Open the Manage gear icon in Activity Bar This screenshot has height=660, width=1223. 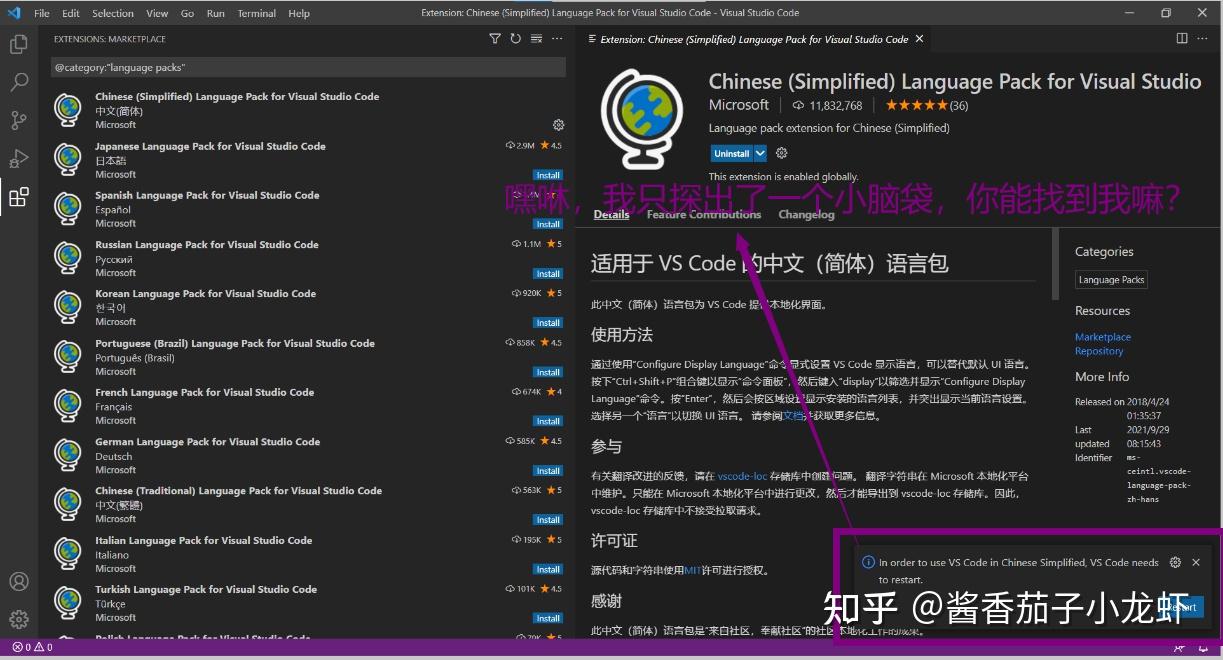pyautogui.click(x=18, y=619)
